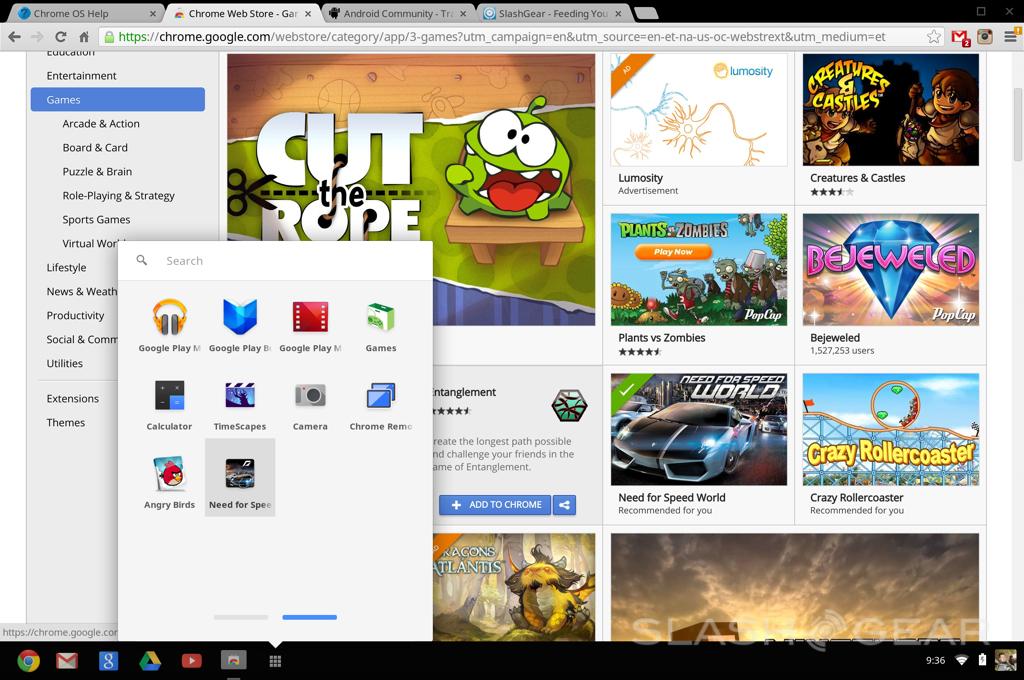The height and width of the screenshot is (680, 1024).
Task: Click the camera extension icon in the toolbar
Action: [x=984, y=37]
